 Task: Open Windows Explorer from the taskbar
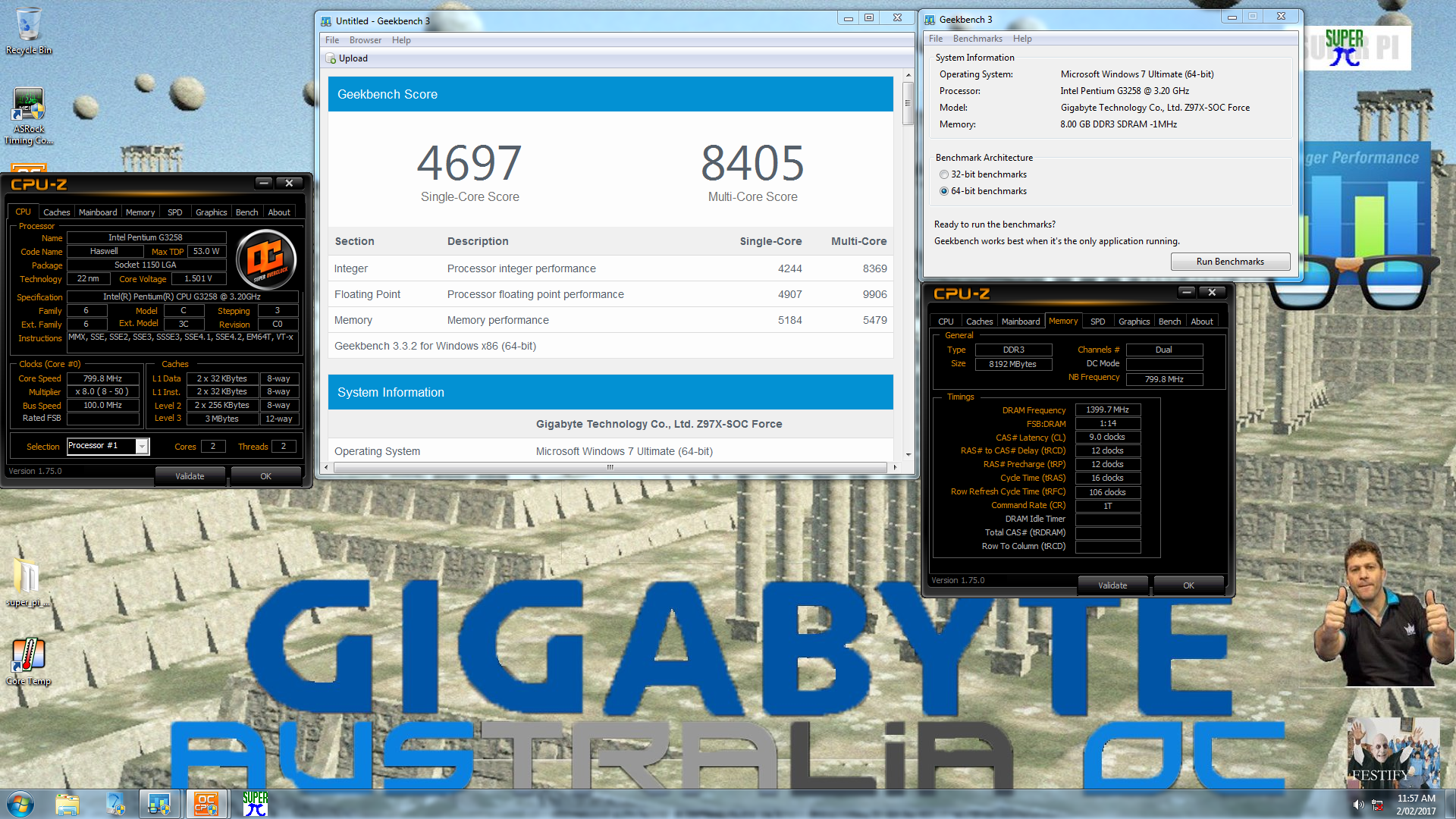(67, 804)
